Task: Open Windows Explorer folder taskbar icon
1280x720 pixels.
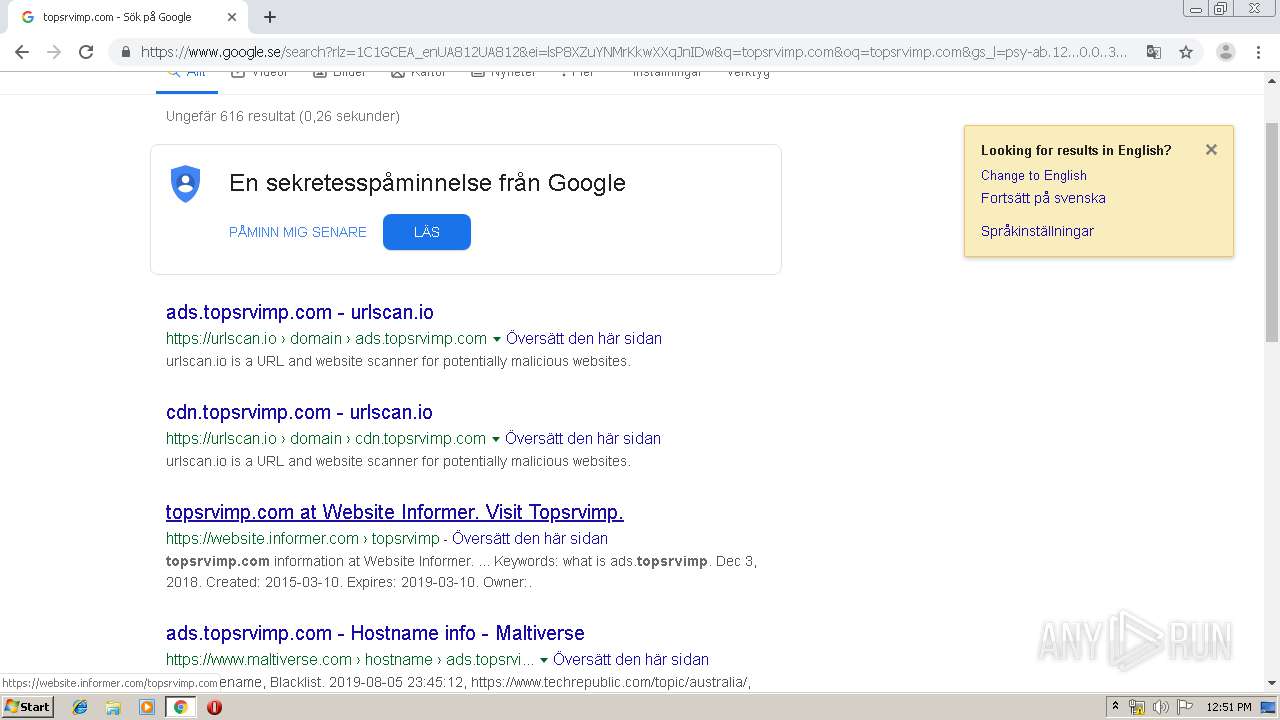Action: [x=113, y=707]
